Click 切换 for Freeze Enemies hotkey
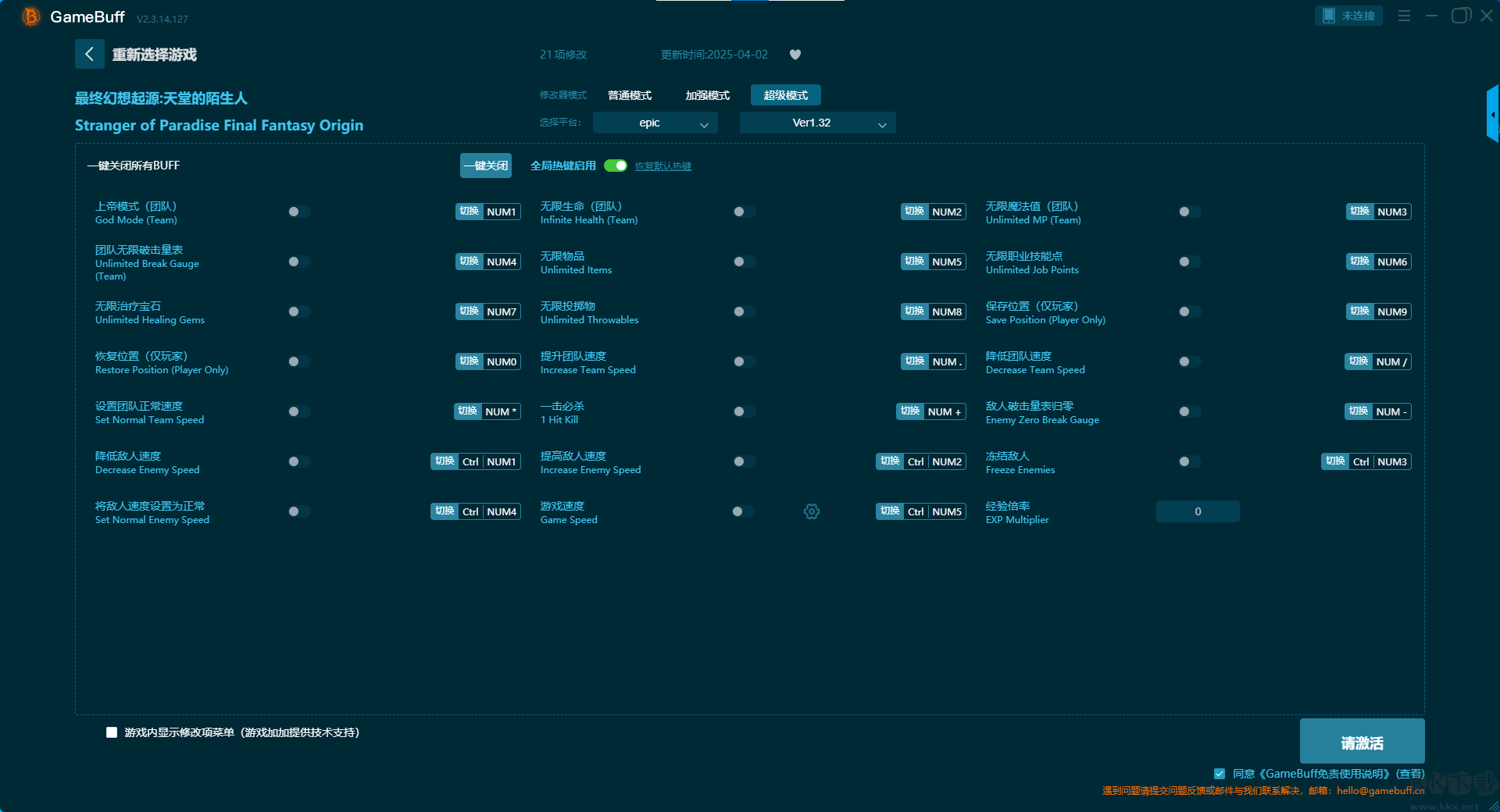 click(1335, 461)
